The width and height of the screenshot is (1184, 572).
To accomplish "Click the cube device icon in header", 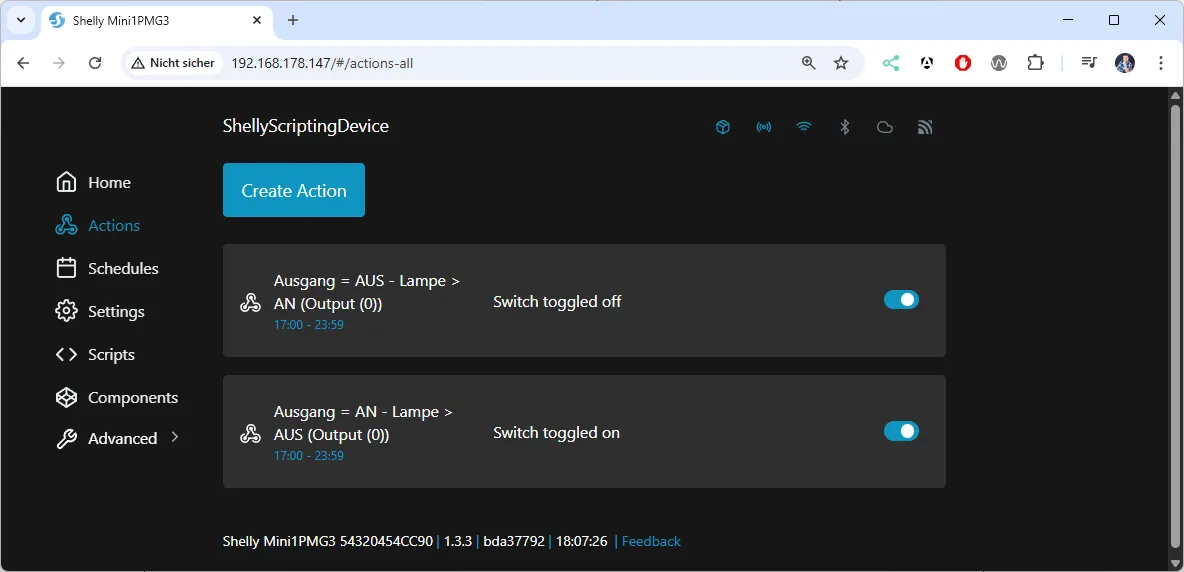I will click(723, 127).
